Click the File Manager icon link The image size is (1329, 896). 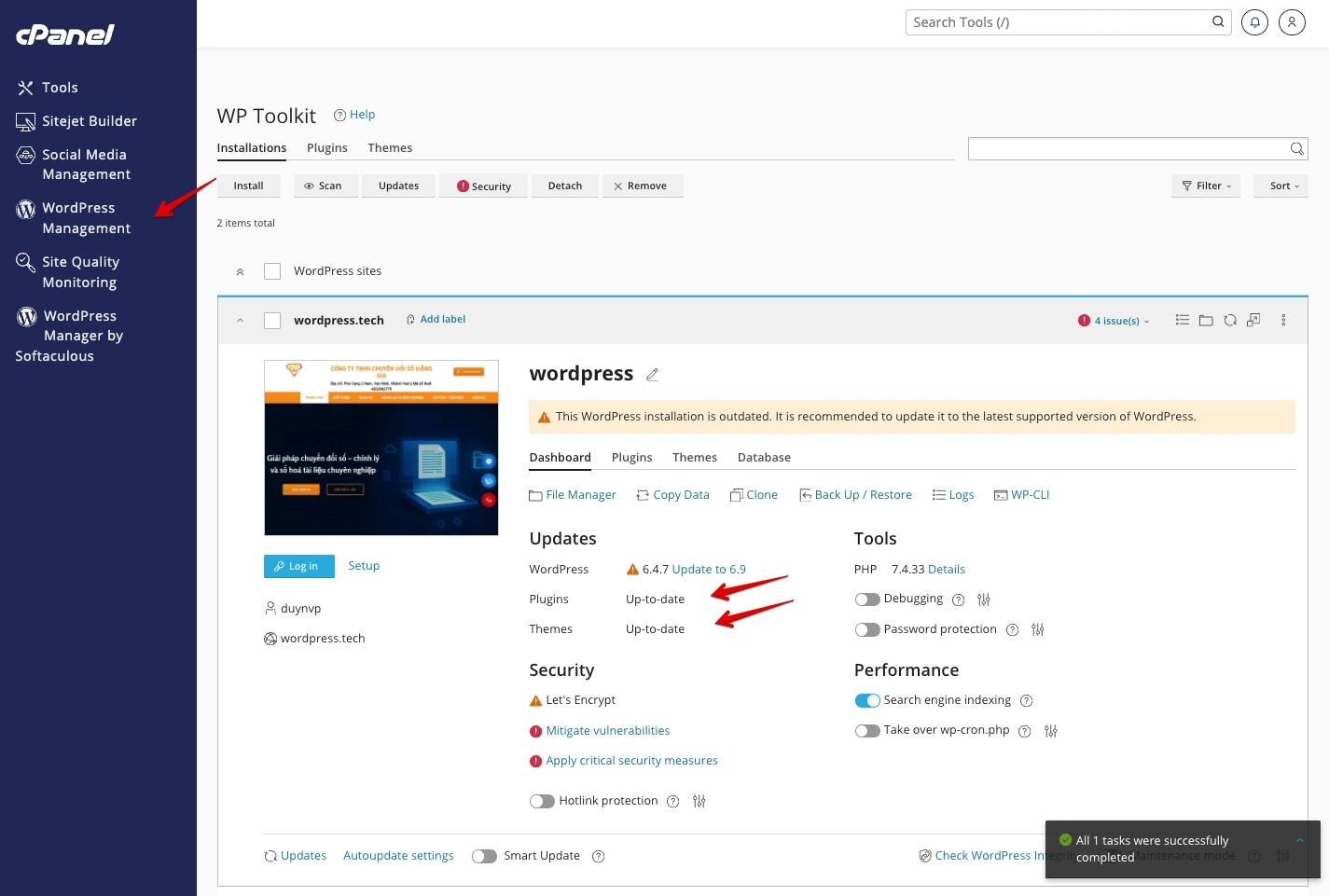(x=572, y=494)
